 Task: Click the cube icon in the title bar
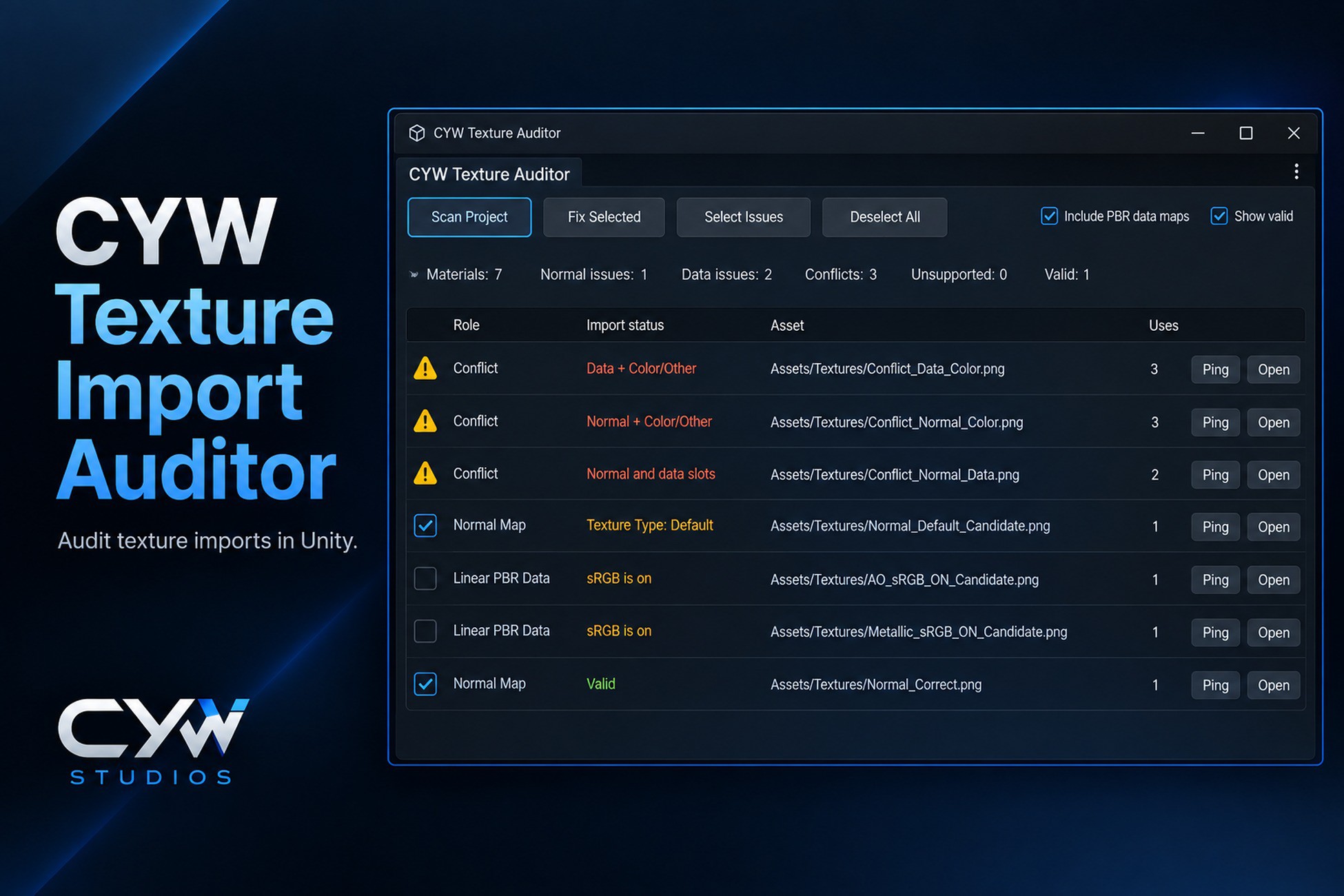(x=416, y=133)
